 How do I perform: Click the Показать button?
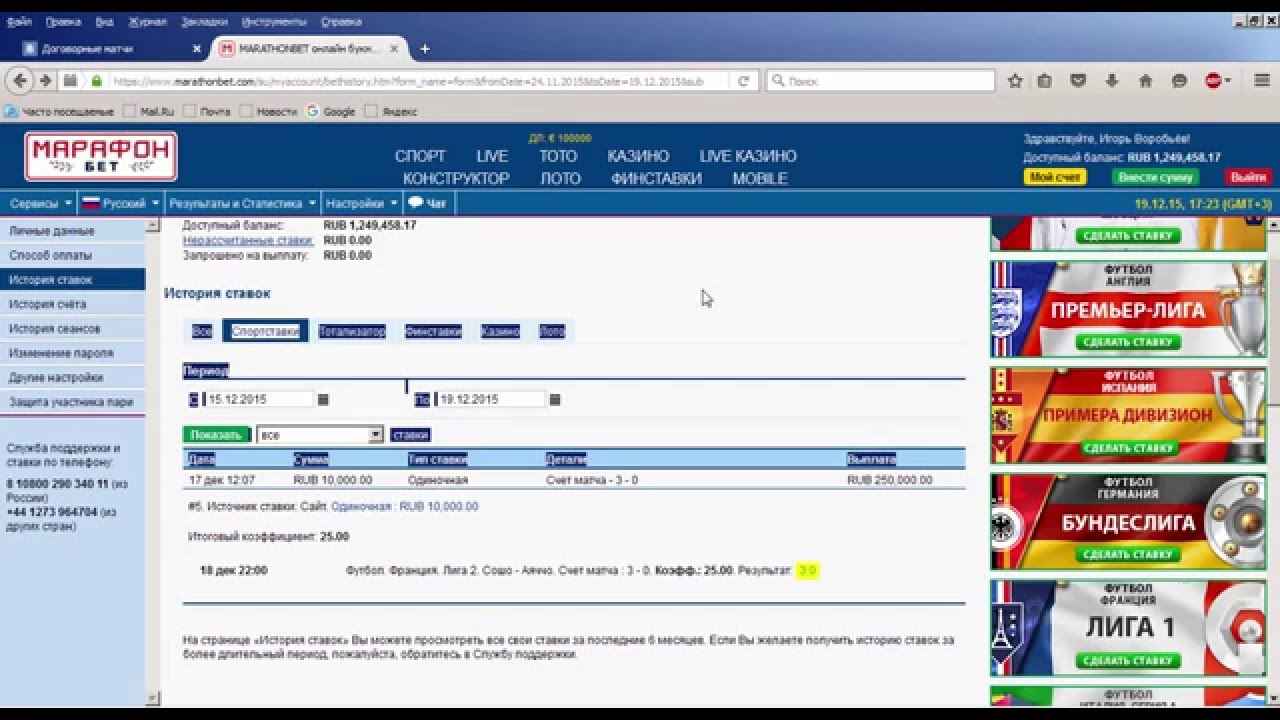[x=216, y=435]
